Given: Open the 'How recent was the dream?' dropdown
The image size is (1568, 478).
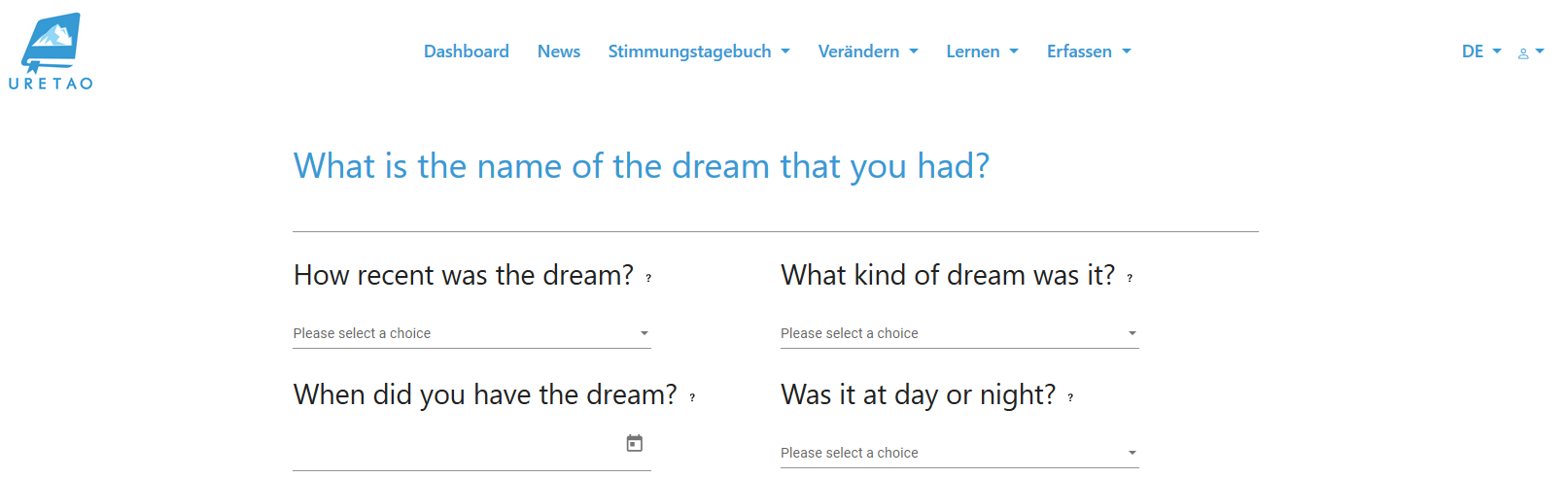Looking at the screenshot, I should click(471, 333).
